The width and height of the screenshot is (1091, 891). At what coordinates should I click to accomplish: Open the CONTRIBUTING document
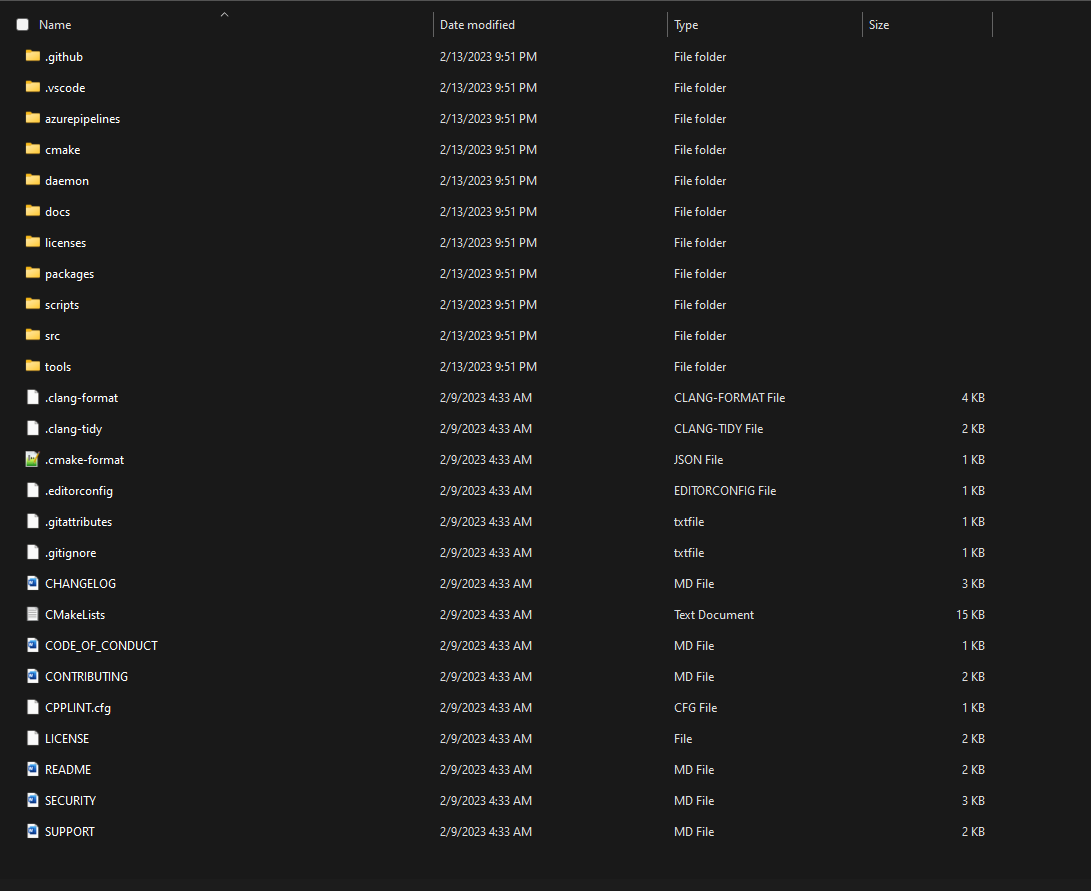[86, 676]
